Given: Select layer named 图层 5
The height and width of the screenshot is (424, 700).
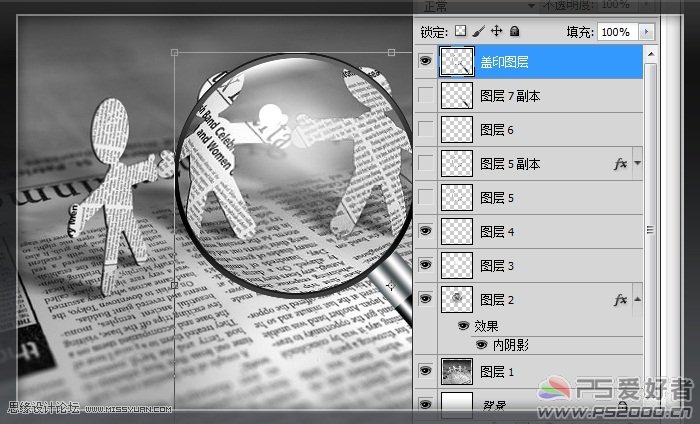Looking at the screenshot, I should (x=496, y=197).
